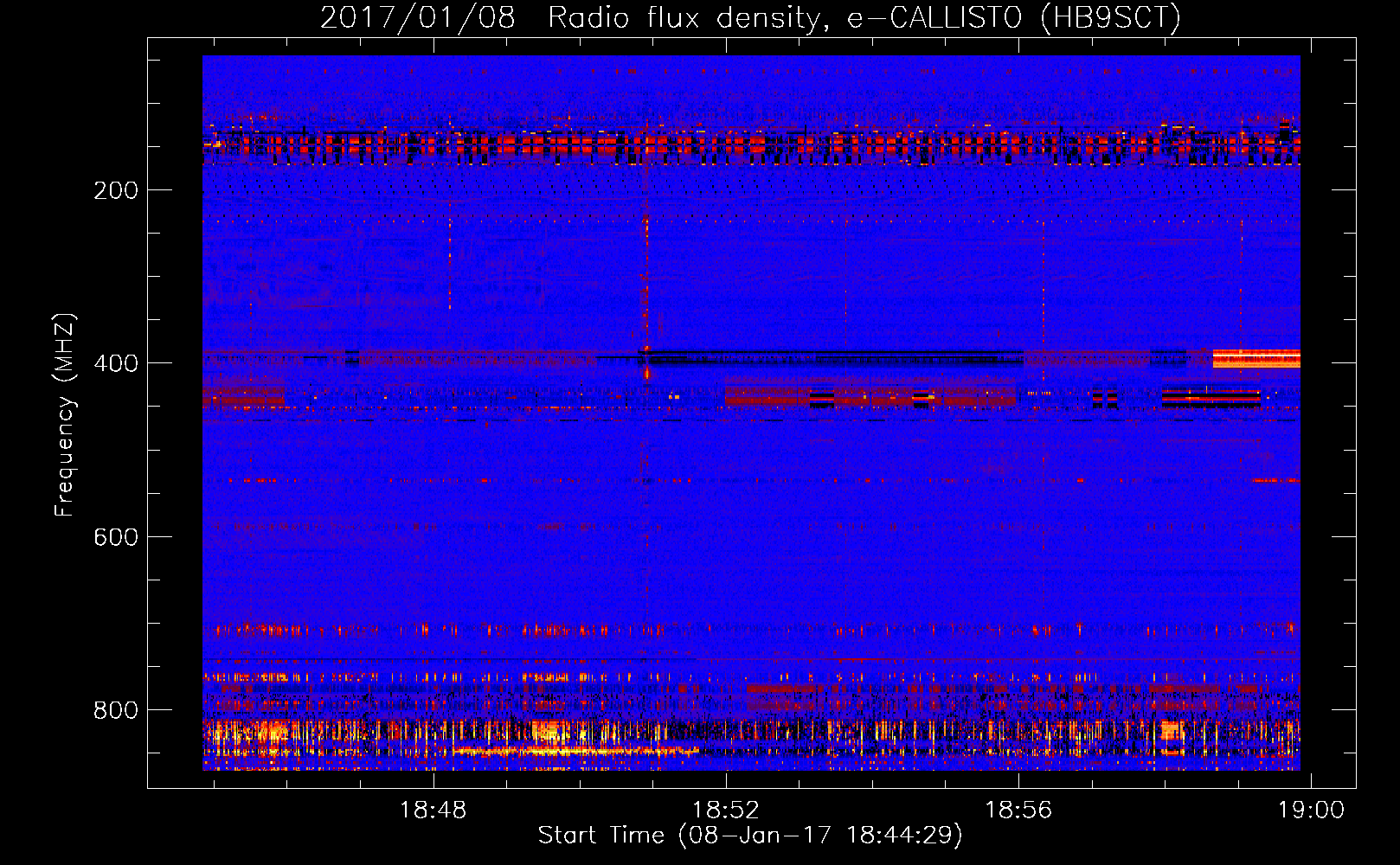1400x865 pixels.
Task: Select the 'Frequency (MHZ)' y-axis label
Action: point(64,415)
